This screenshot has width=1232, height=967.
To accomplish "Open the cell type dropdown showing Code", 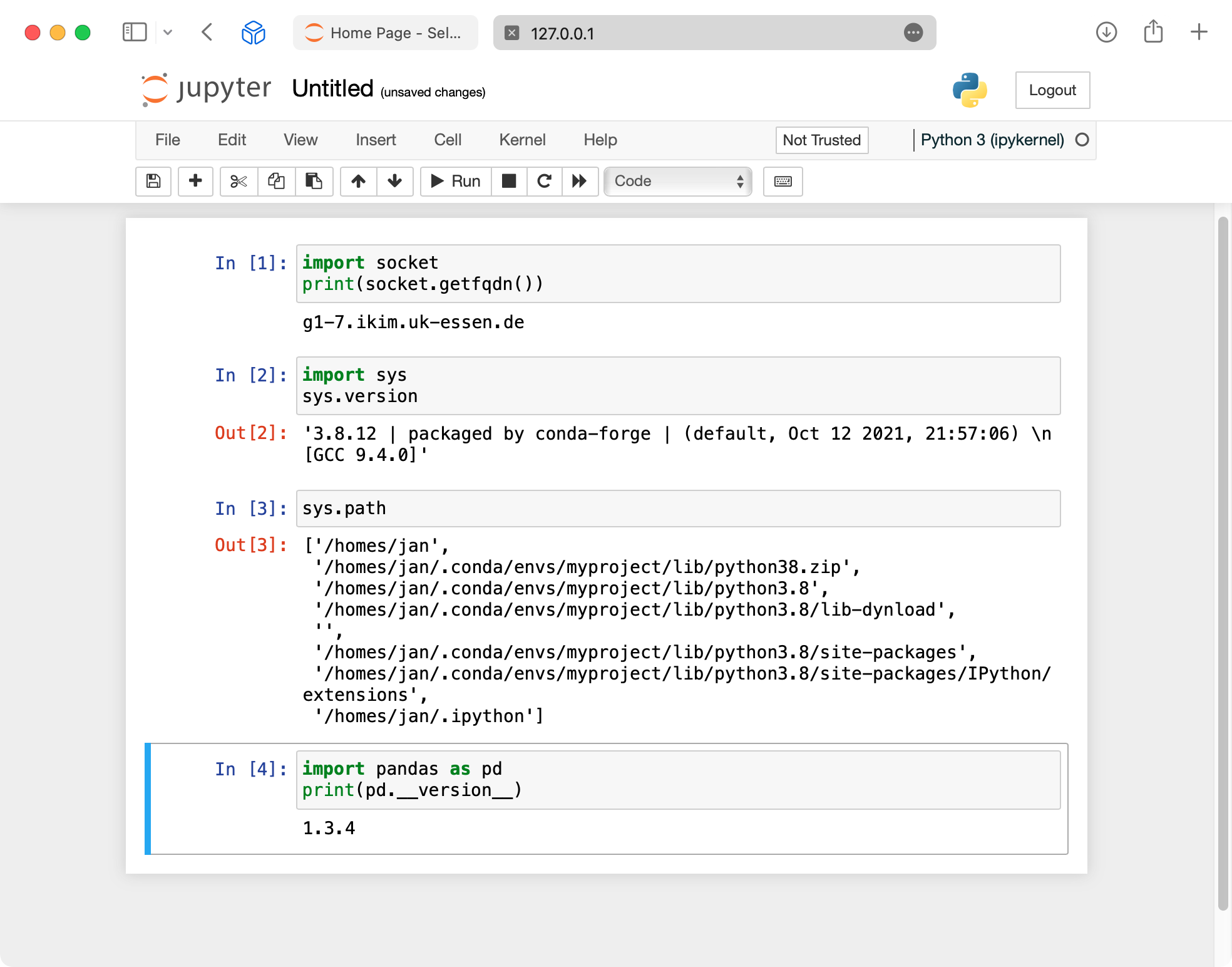I will click(677, 182).
